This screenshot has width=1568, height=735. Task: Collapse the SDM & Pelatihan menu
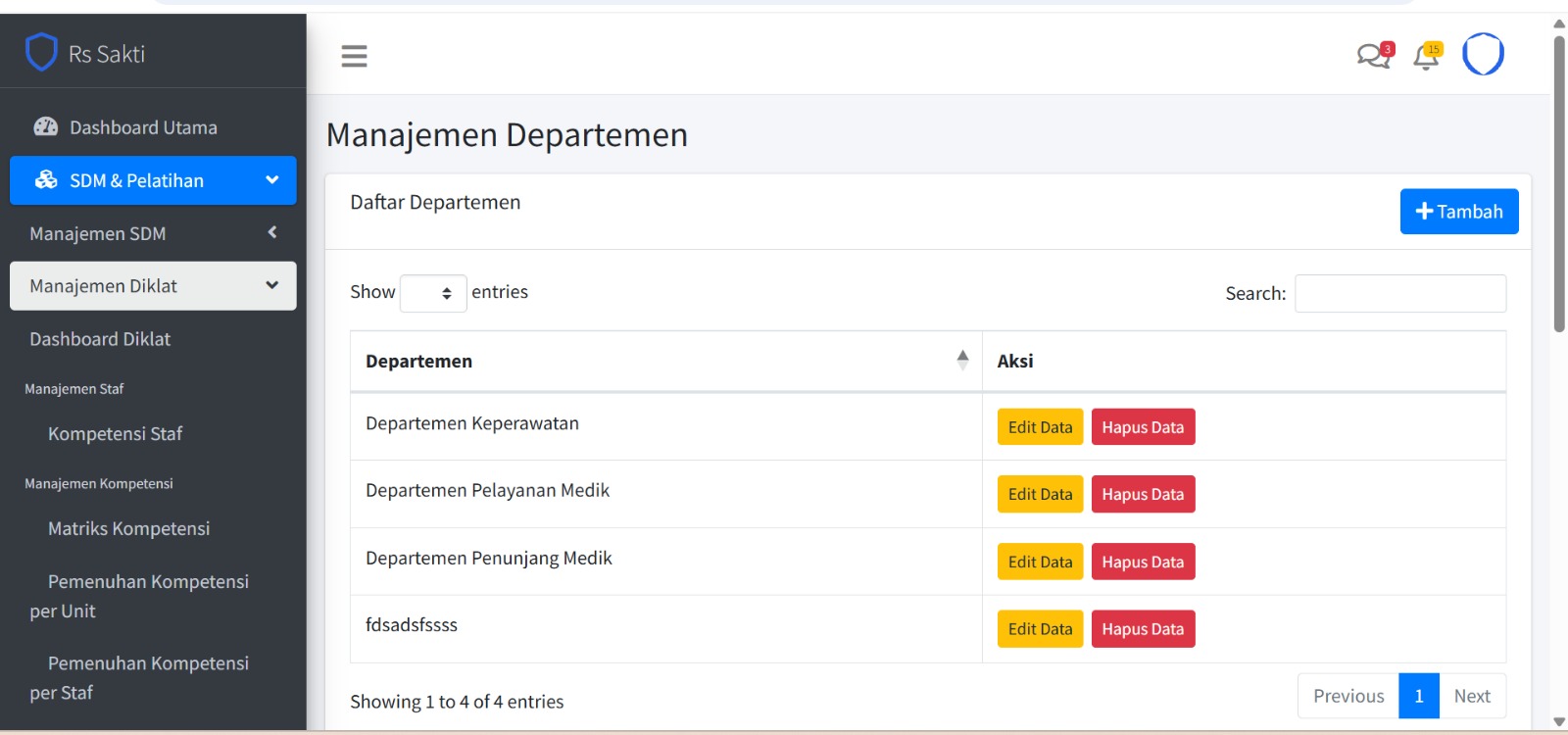tap(271, 180)
